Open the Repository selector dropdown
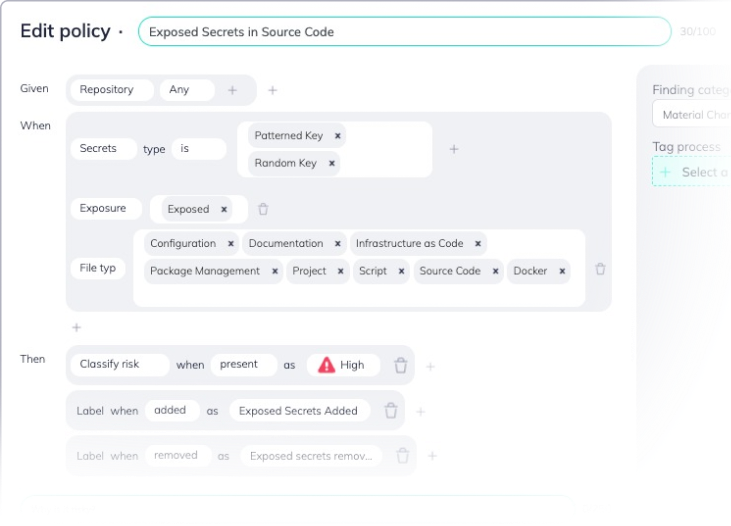Screen dimensions: 731x526 (x=110, y=90)
